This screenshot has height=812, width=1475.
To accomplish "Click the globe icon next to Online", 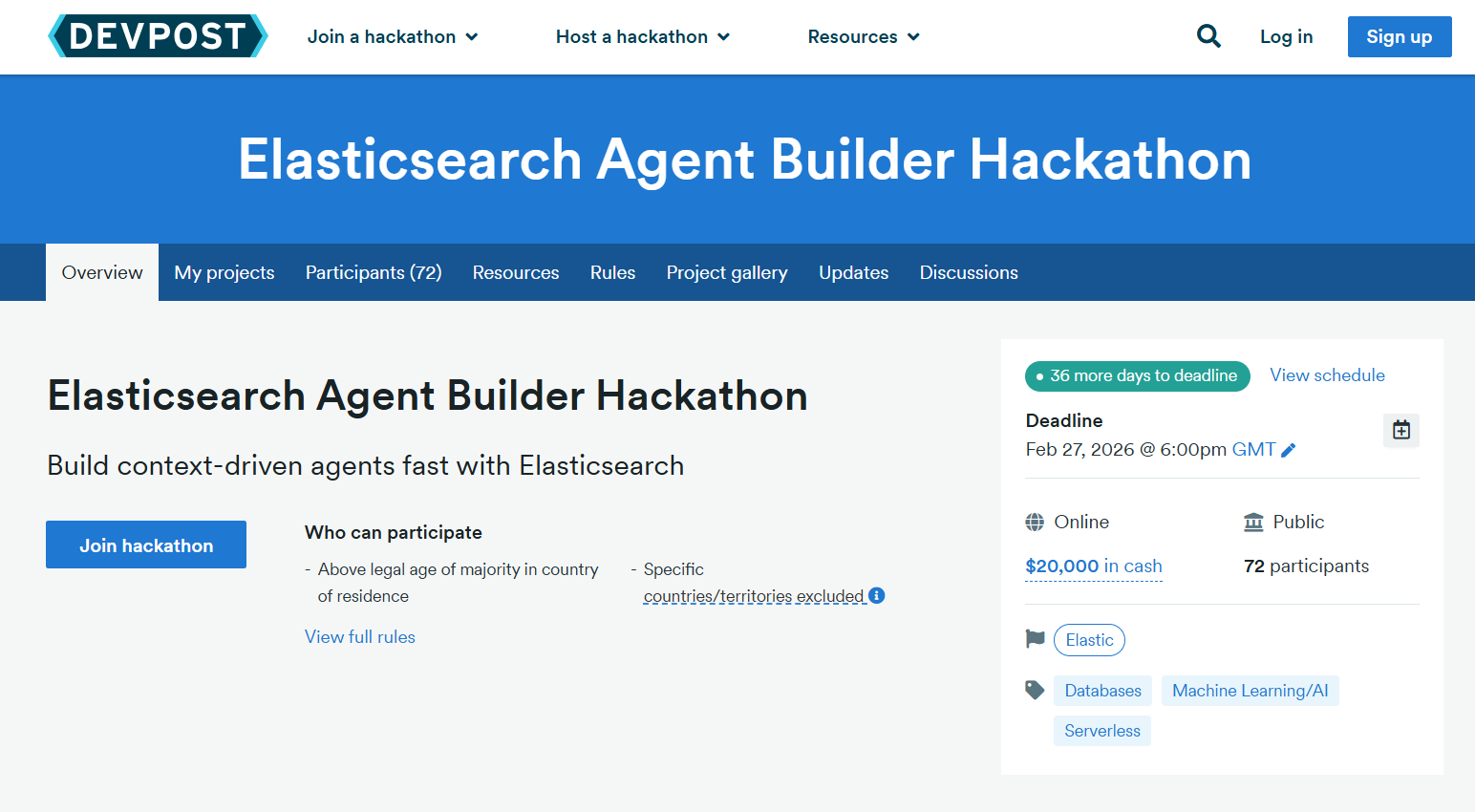I will click(x=1035, y=523).
